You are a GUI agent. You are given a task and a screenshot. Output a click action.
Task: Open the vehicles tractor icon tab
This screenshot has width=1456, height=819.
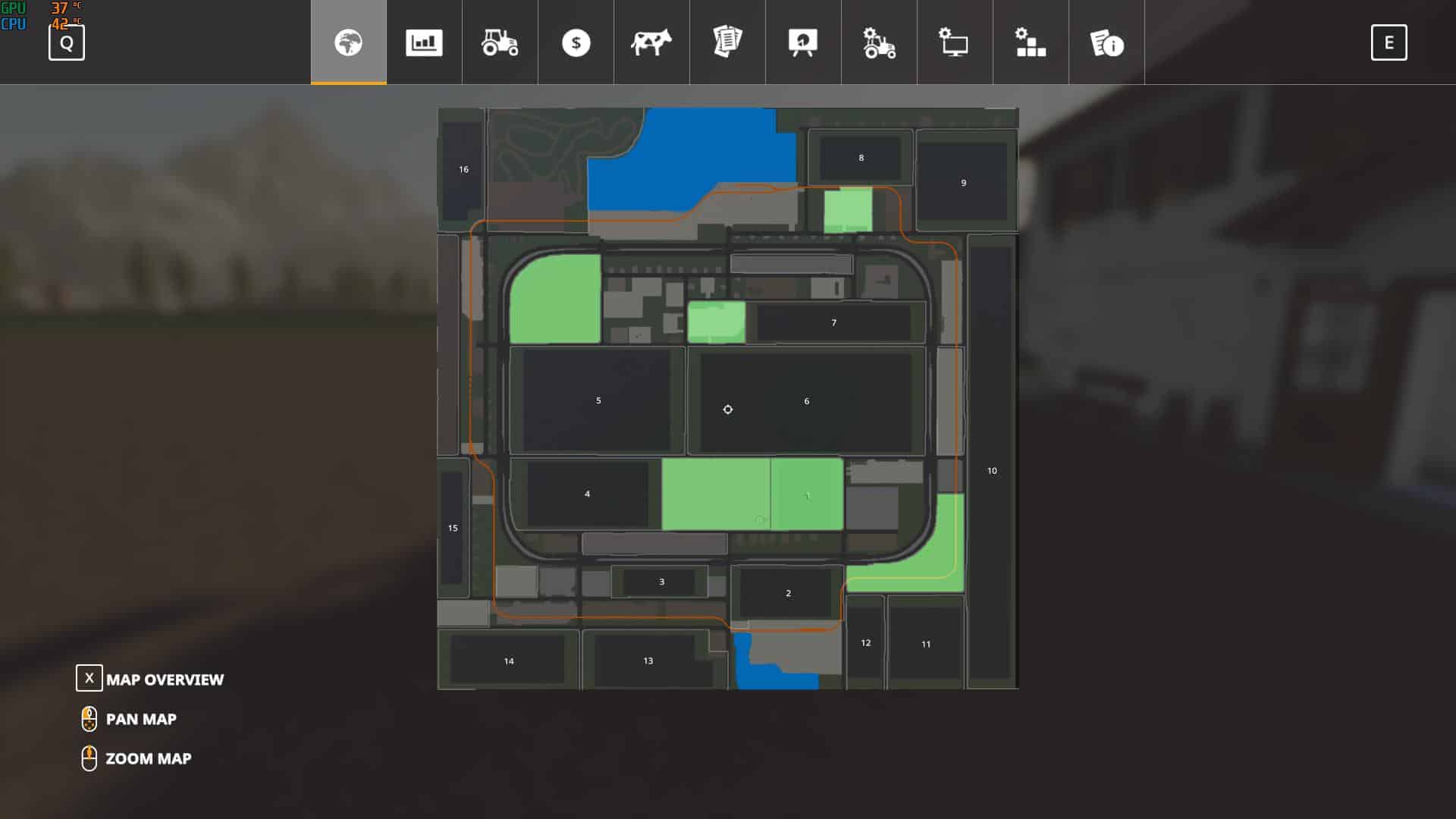pos(500,42)
